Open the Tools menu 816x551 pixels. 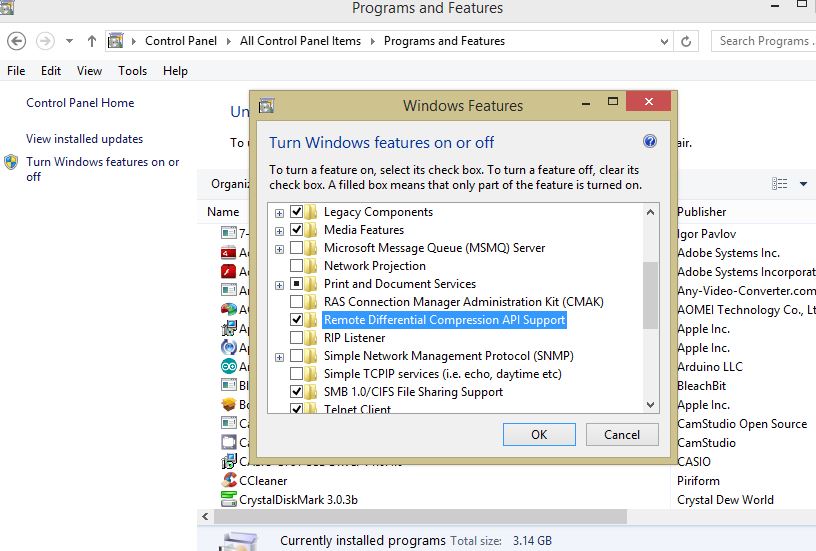132,71
